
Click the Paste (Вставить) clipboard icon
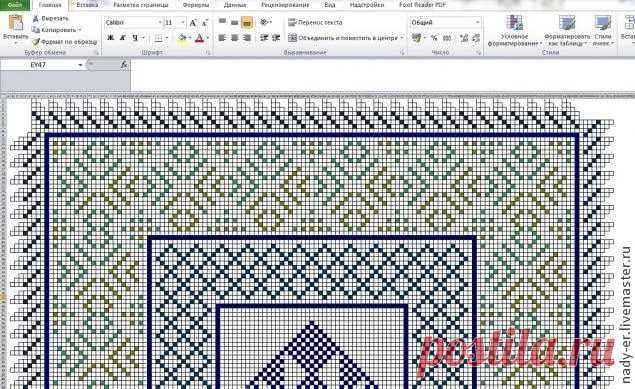click(16, 23)
